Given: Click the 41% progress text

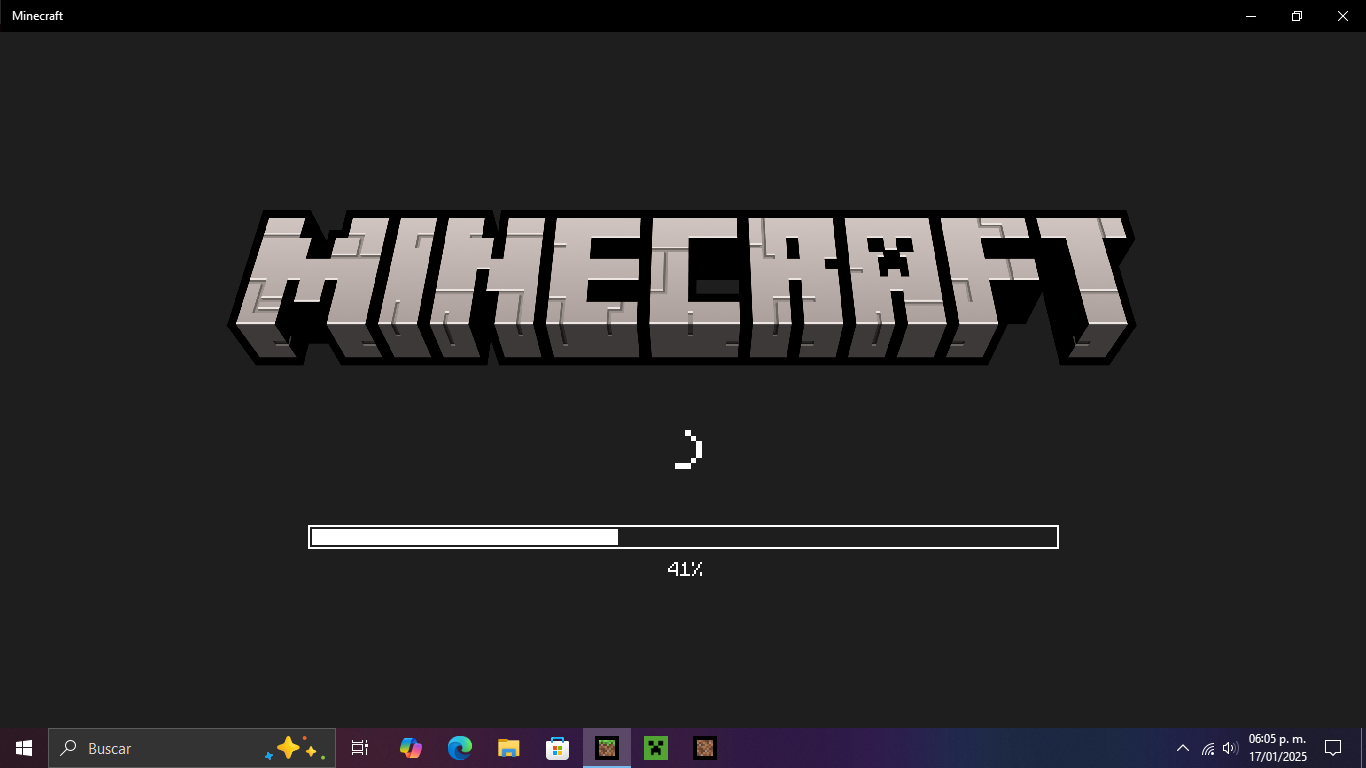Looking at the screenshot, I should tap(684, 569).
